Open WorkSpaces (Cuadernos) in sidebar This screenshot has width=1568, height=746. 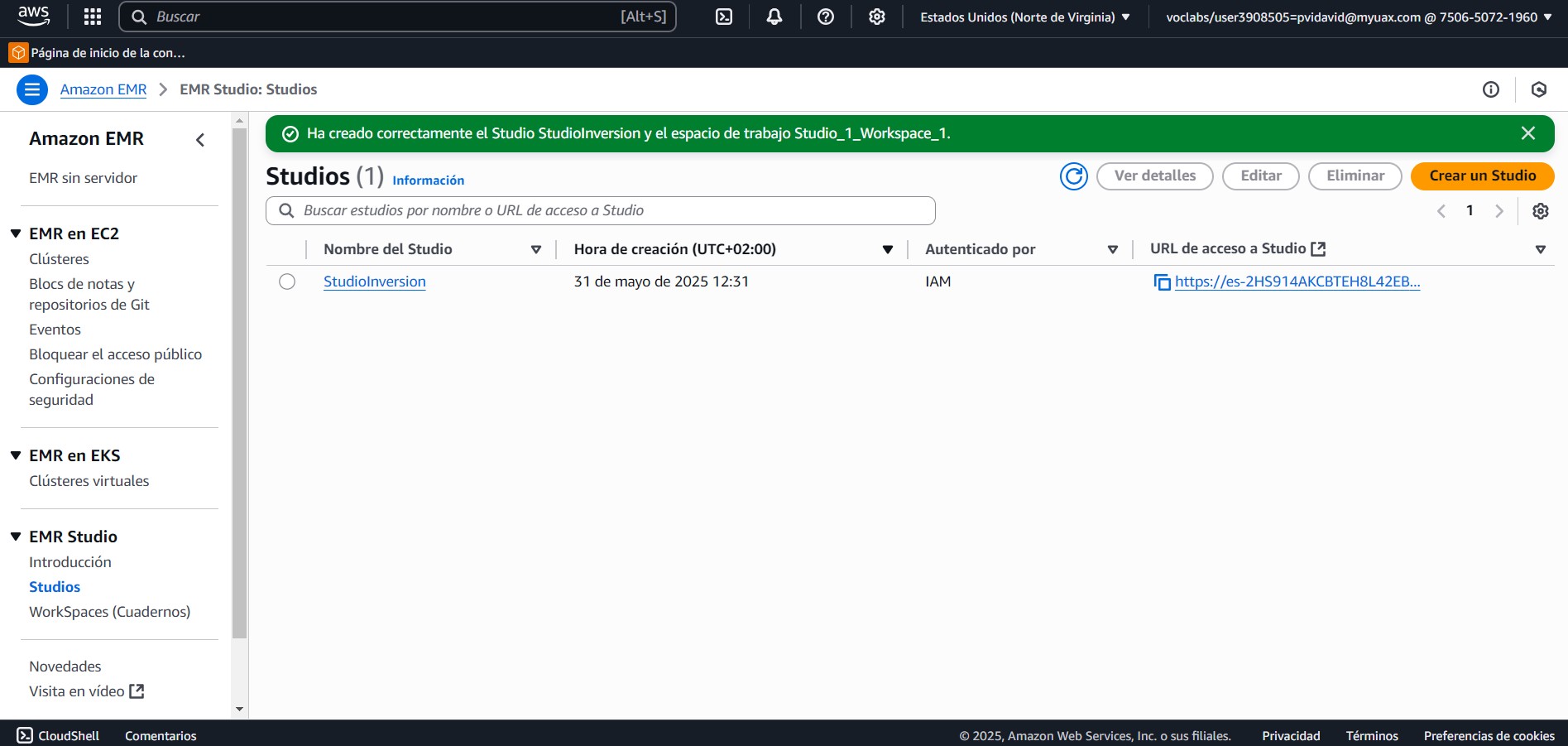tap(109, 612)
